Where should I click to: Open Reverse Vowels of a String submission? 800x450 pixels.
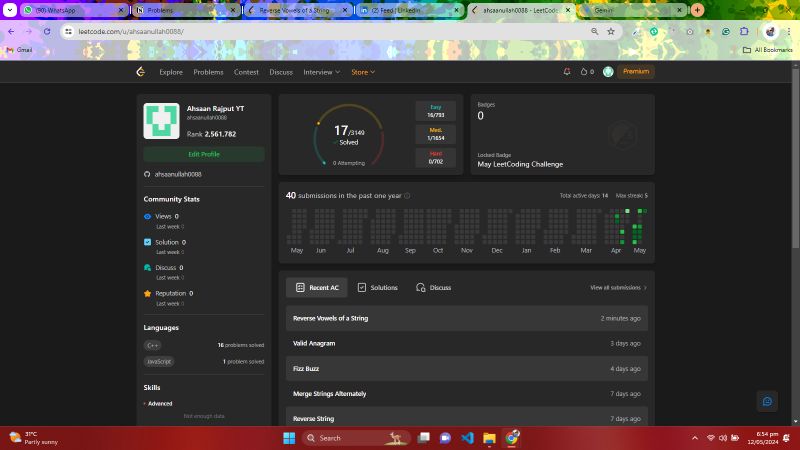click(x=467, y=318)
